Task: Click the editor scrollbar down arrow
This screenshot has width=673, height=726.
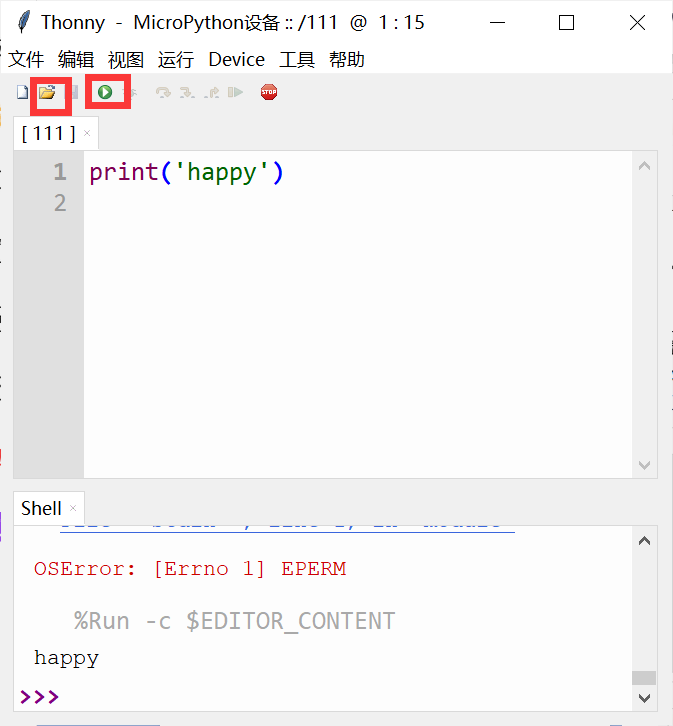Action: 644,465
